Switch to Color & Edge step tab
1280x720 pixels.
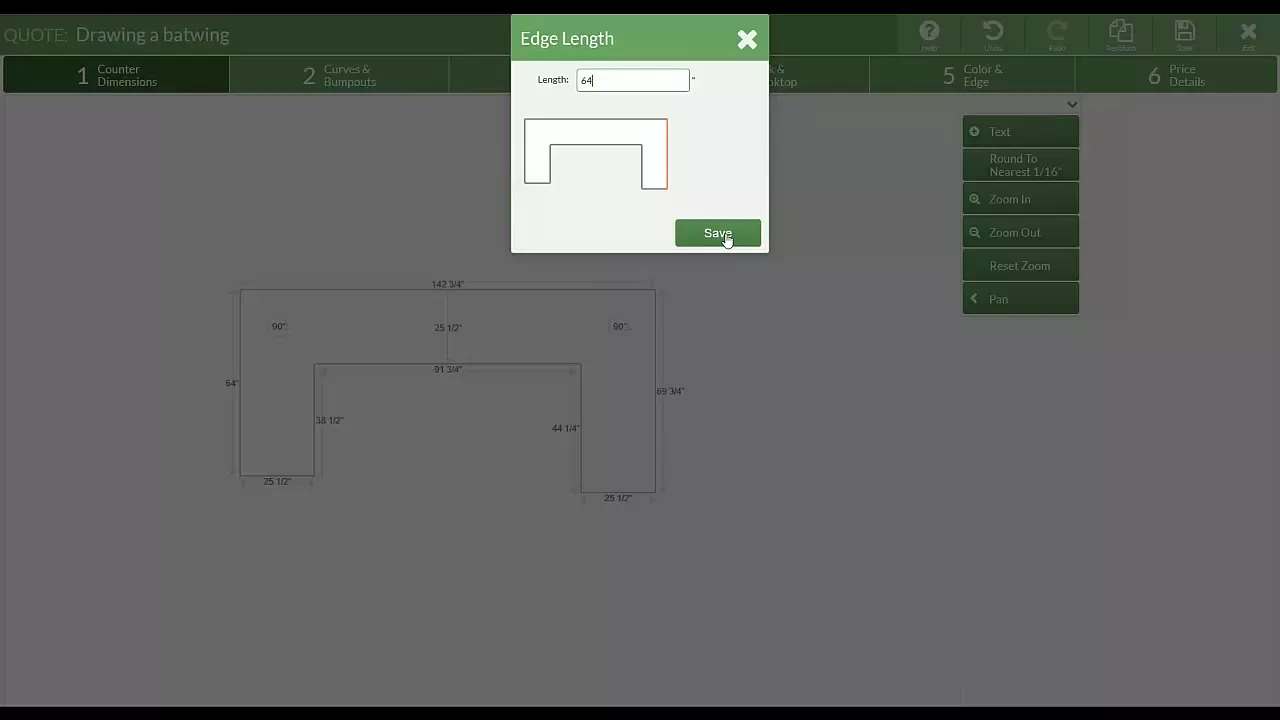972,75
